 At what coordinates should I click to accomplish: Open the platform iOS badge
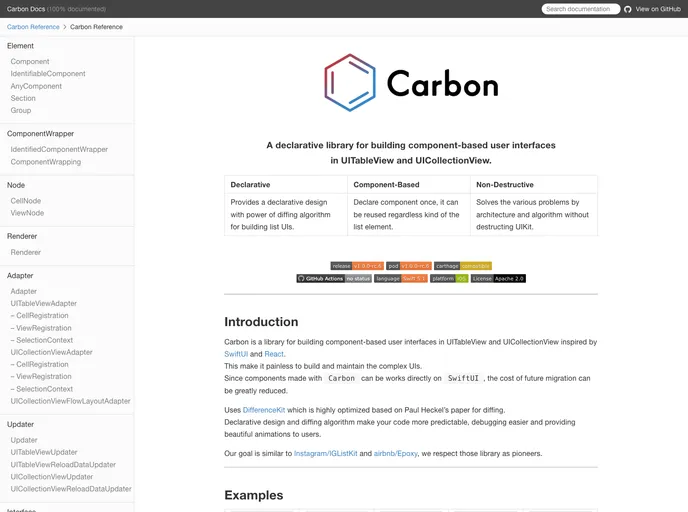tap(449, 279)
